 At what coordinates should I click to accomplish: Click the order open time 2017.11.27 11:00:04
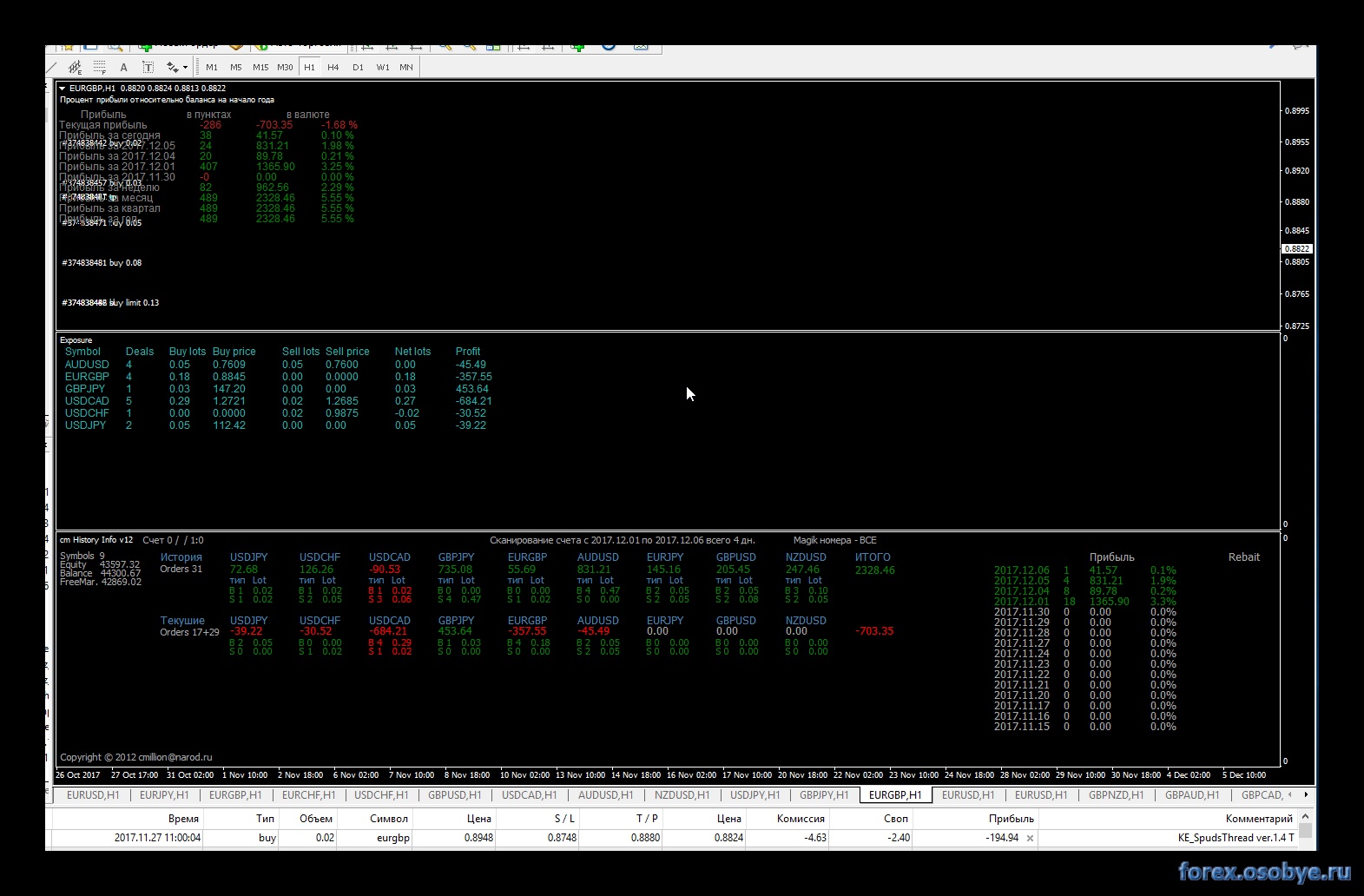(157, 838)
